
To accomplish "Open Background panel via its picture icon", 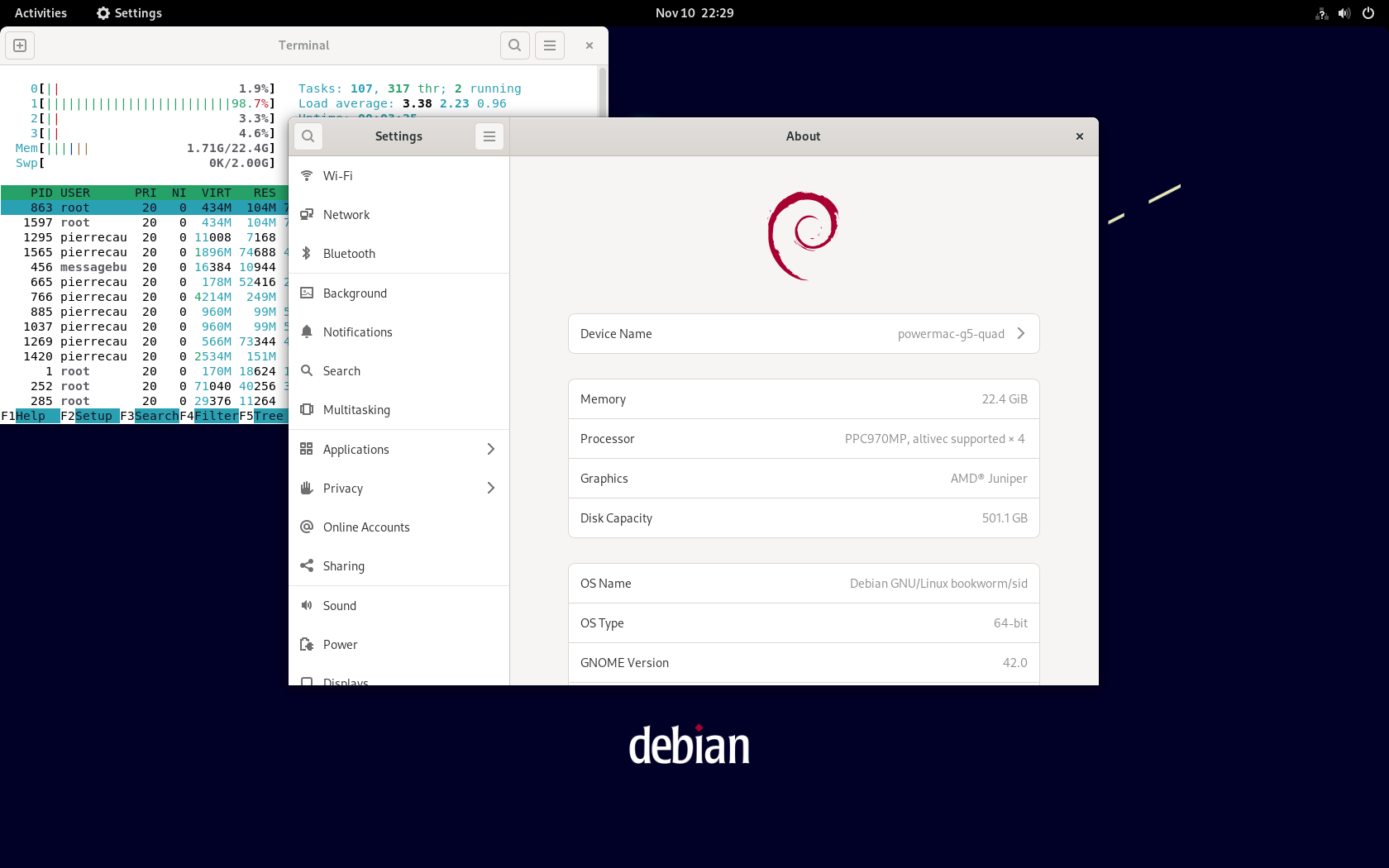I will (x=307, y=293).
